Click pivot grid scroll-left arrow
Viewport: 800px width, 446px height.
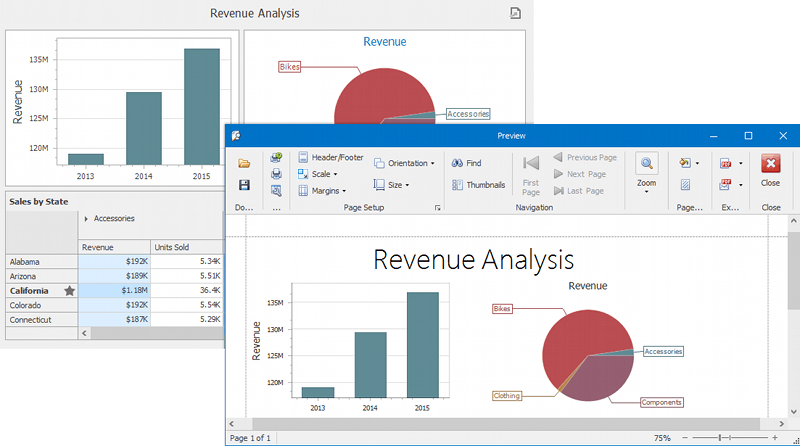pyautogui.click(x=85, y=333)
